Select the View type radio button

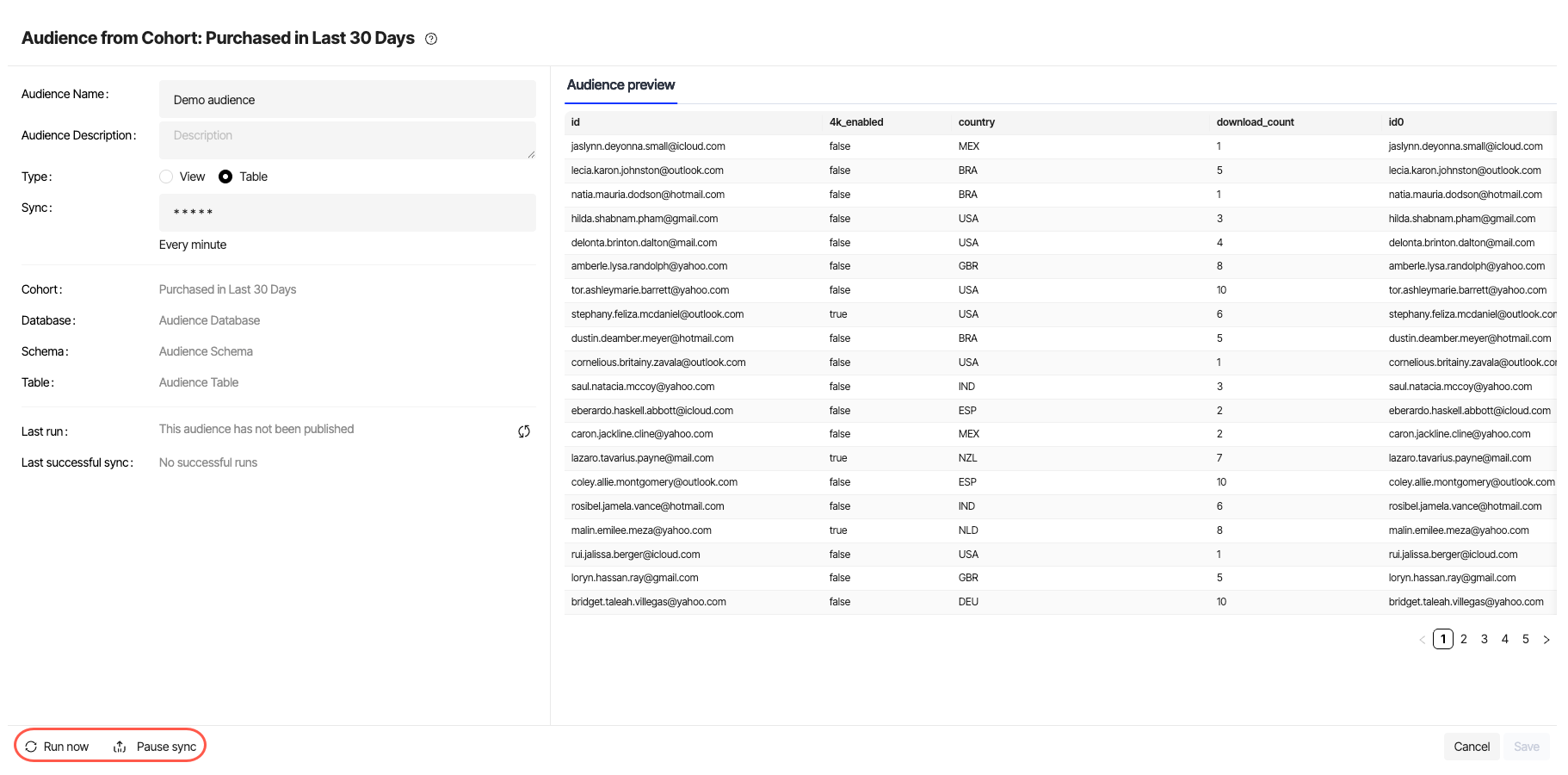pyautogui.click(x=166, y=177)
